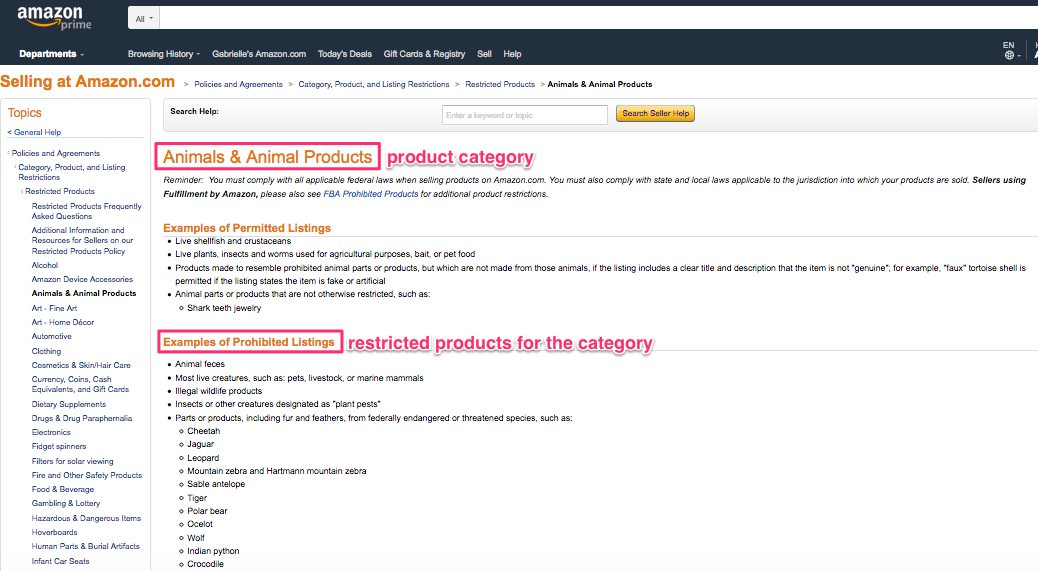
Task: Open Restricted Products Frequently Asked Questions
Action: [87, 211]
